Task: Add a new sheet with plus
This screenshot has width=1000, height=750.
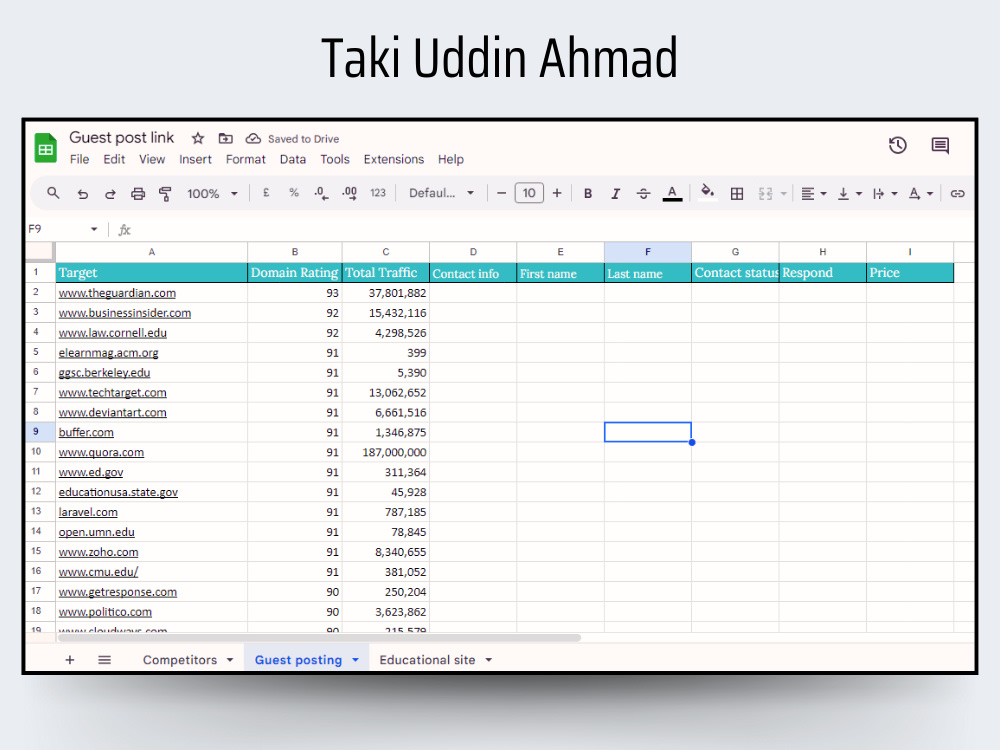Action: (70, 660)
